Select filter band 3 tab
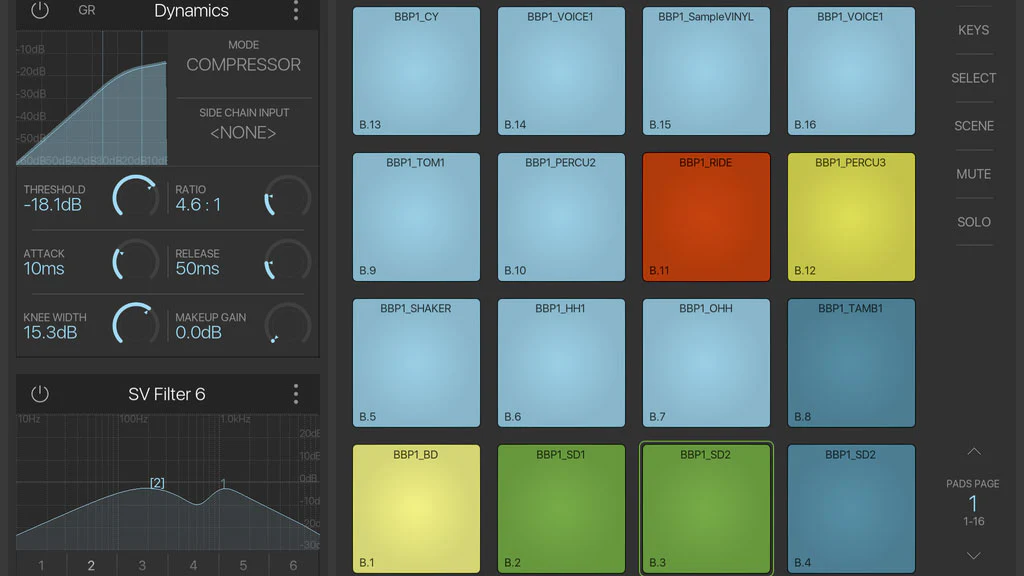Image resolution: width=1024 pixels, height=576 pixels. tap(142, 565)
